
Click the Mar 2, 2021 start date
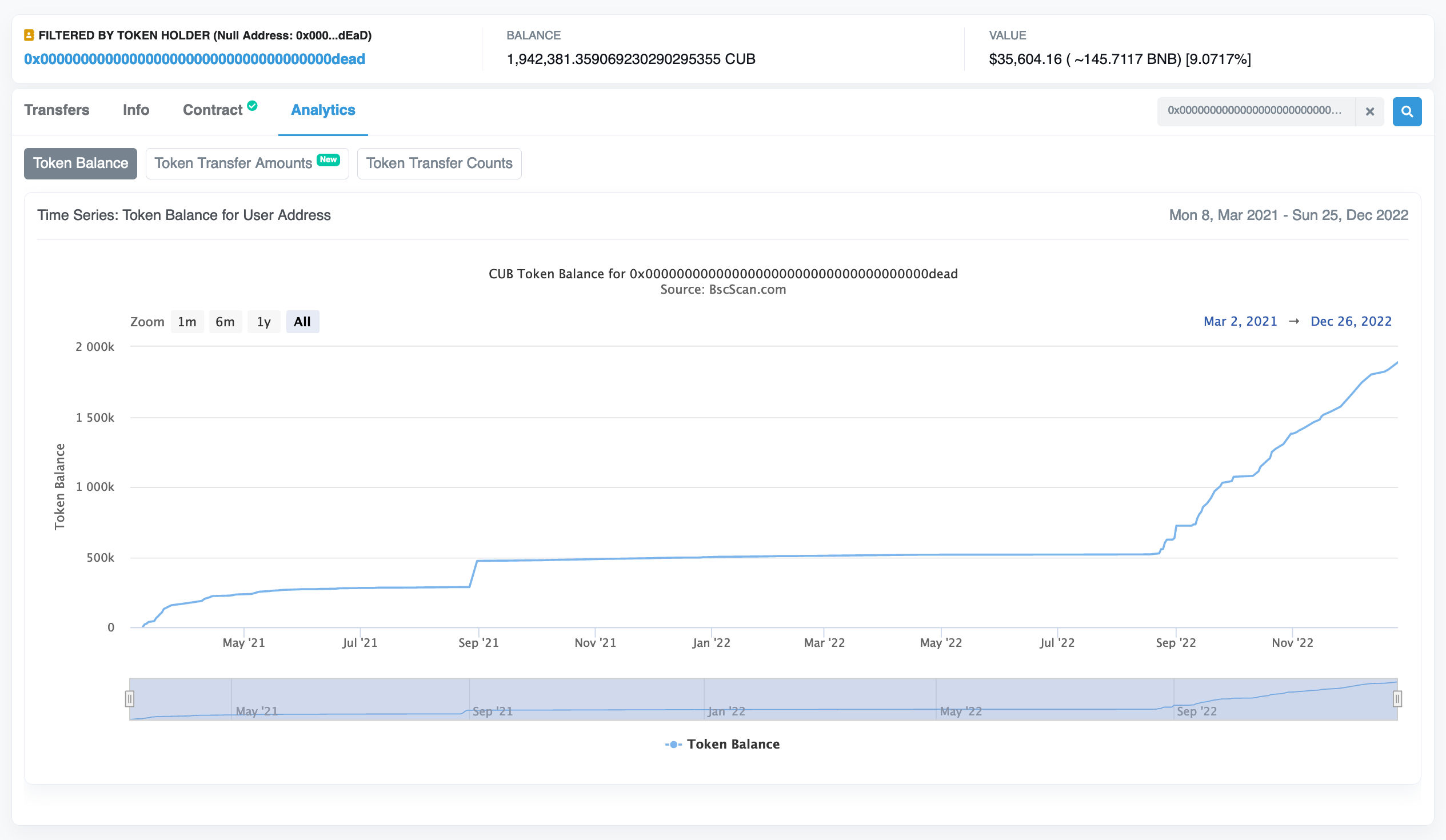click(1240, 321)
